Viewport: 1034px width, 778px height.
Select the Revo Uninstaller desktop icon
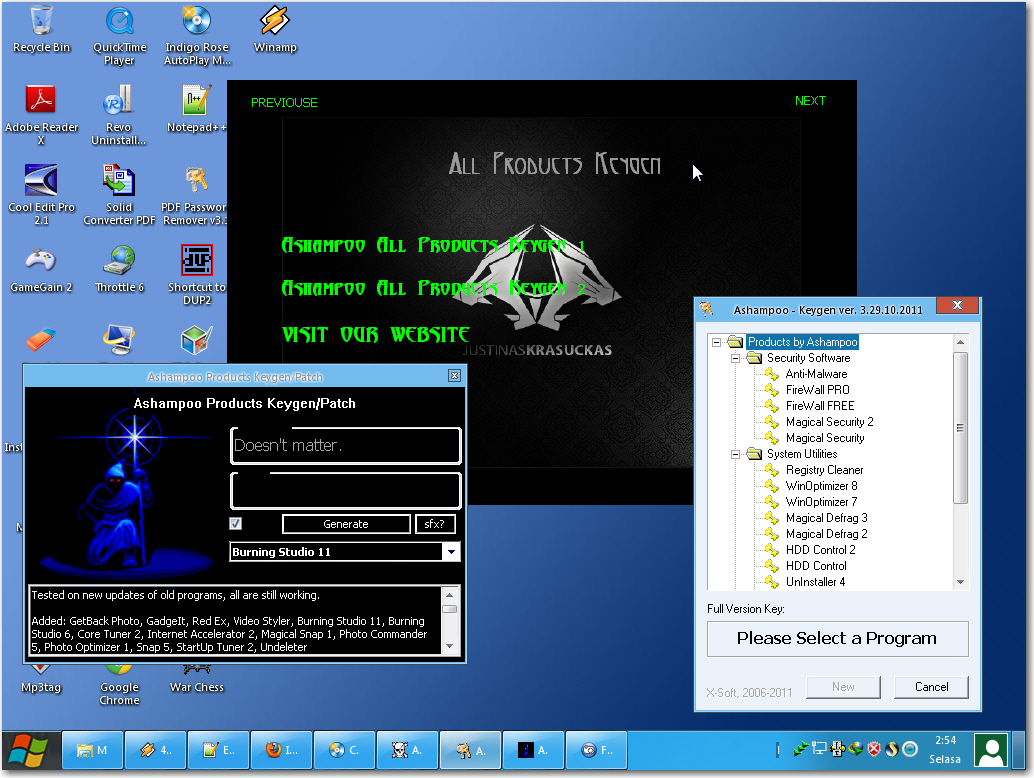click(x=119, y=115)
